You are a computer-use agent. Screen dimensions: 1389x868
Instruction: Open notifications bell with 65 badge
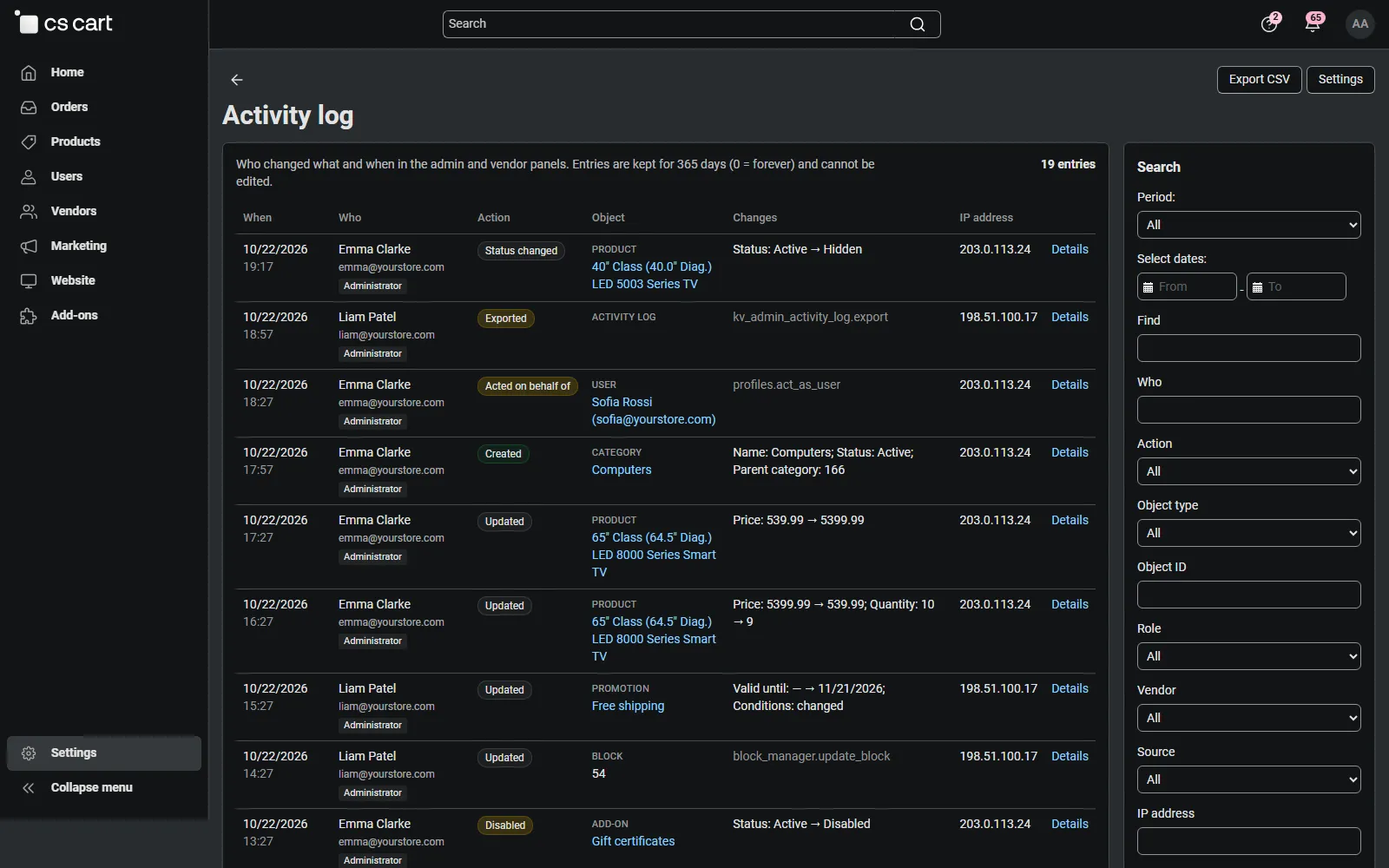click(1313, 23)
